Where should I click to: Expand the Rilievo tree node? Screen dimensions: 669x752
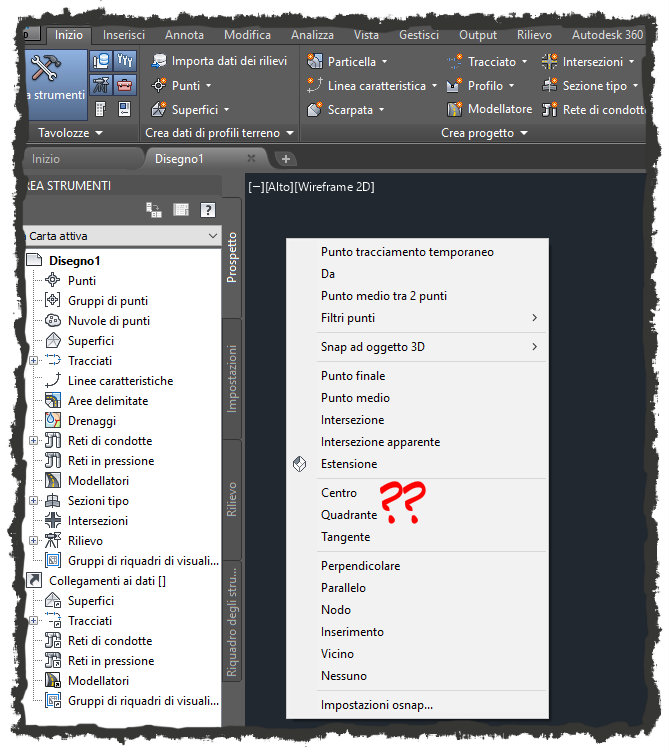pyautogui.click(x=33, y=540)
